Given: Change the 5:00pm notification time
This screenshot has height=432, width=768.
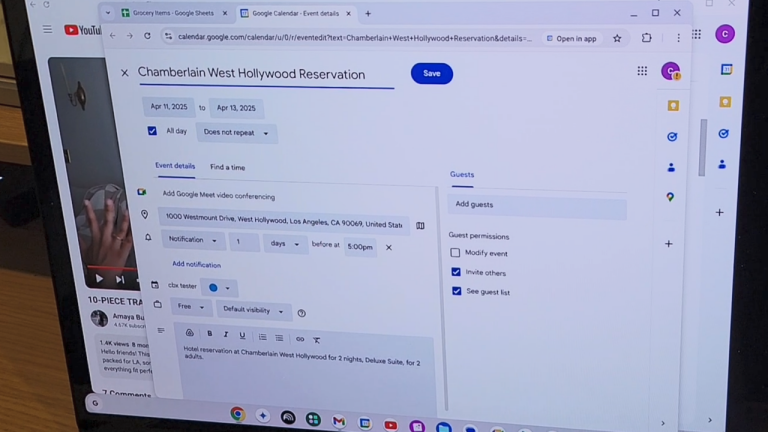Looking at the screenshot, I should pyautogui.click(x=360, y=247).
